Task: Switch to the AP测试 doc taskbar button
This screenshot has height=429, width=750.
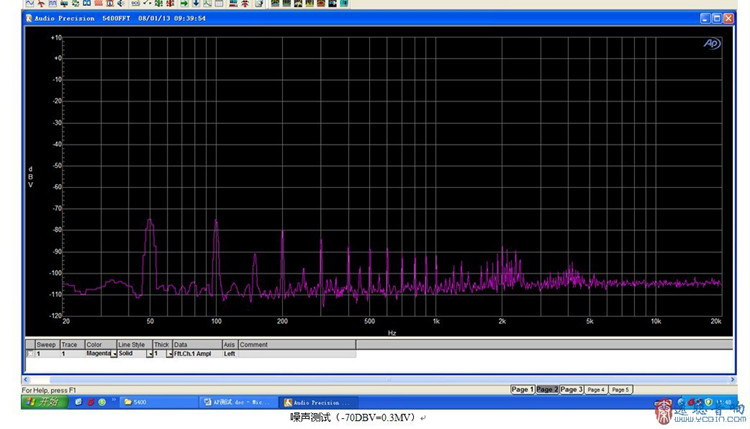Action: [x=238, y=402]
